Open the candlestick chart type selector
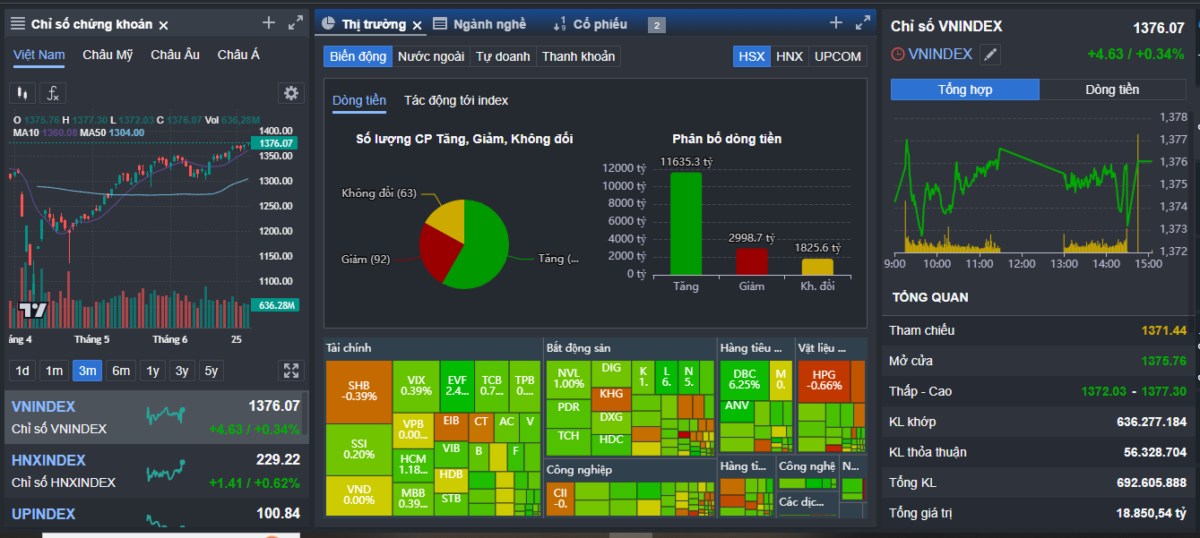The image size is (1200, 538). coord(23,93)
